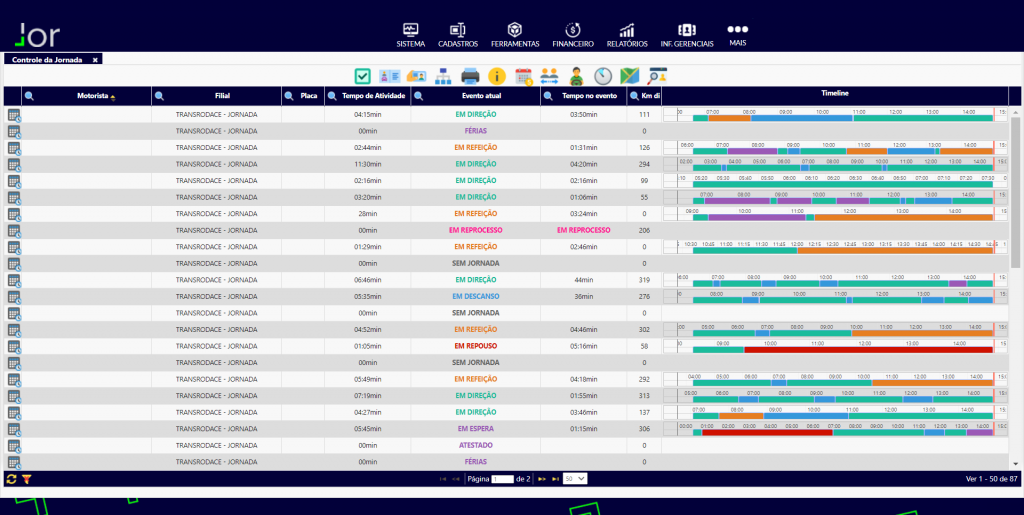Sort by Tempo de Atividade column header
Viewport: 1024px width, 515px height.
click(x=374, y=96)
